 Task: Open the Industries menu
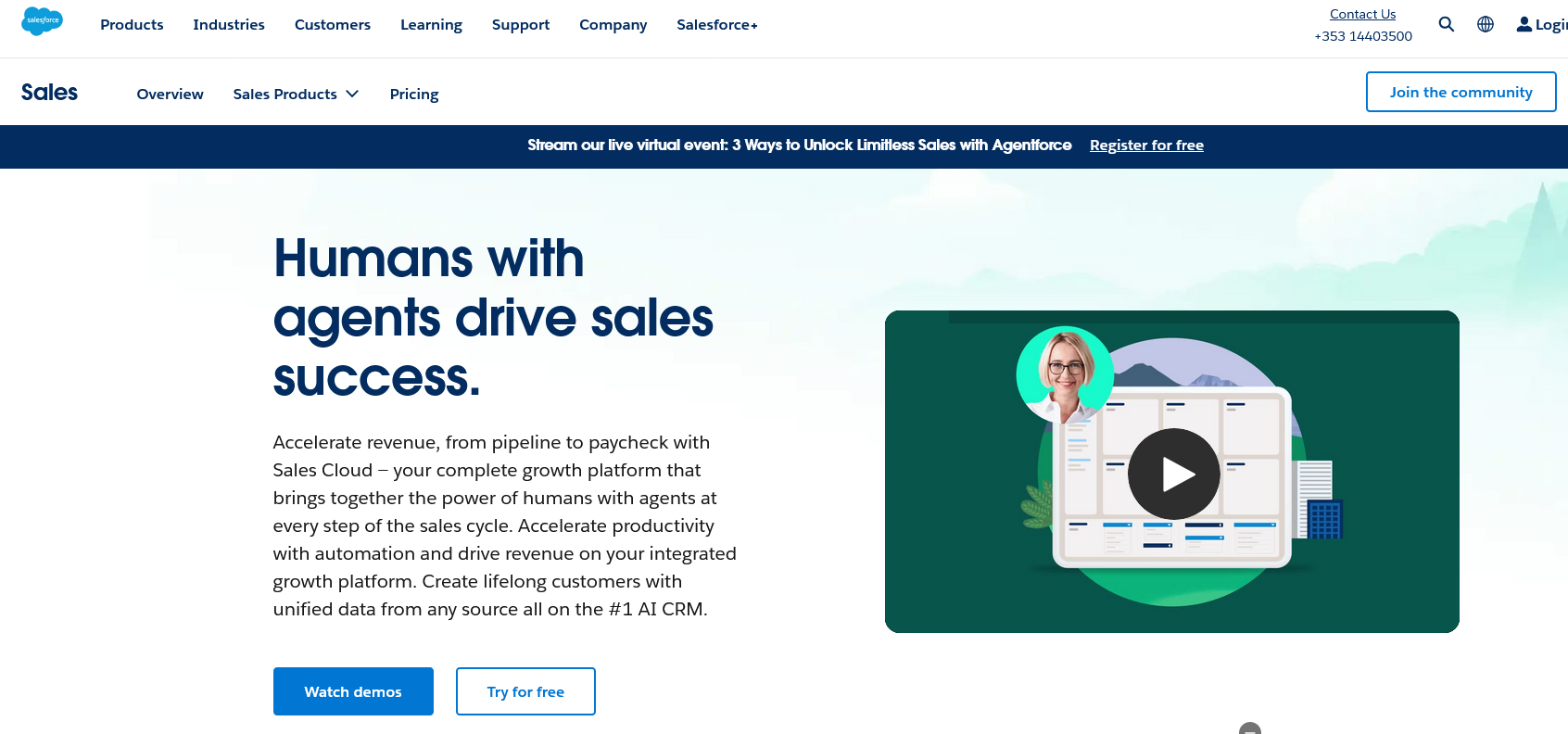click(229, 25)
